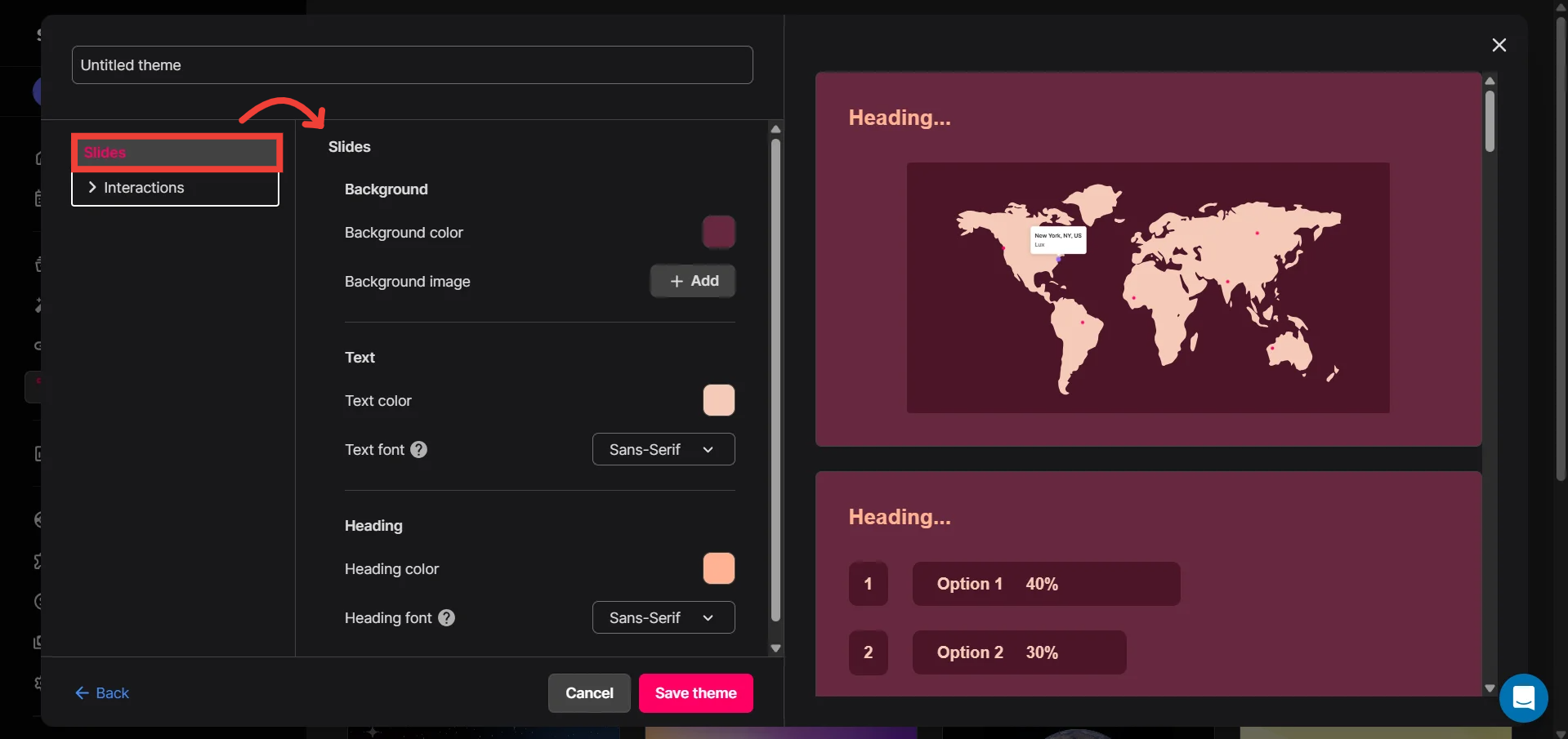The image size is (1568, 739).
Task: Open the Heading font dropdown
Action: tap(663, 618)
